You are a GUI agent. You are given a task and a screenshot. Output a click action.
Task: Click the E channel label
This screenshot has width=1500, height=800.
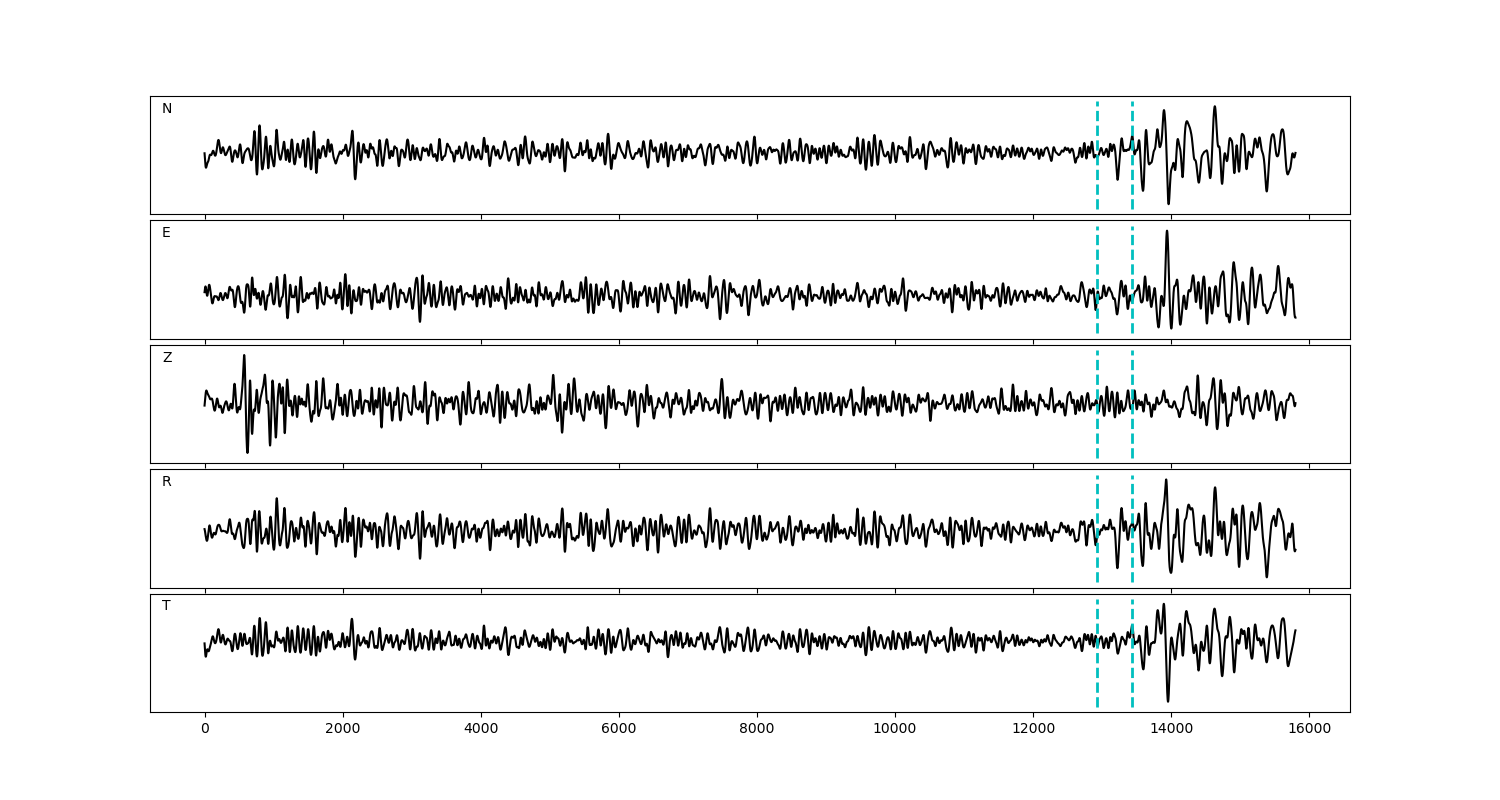(x=166, y=233)
